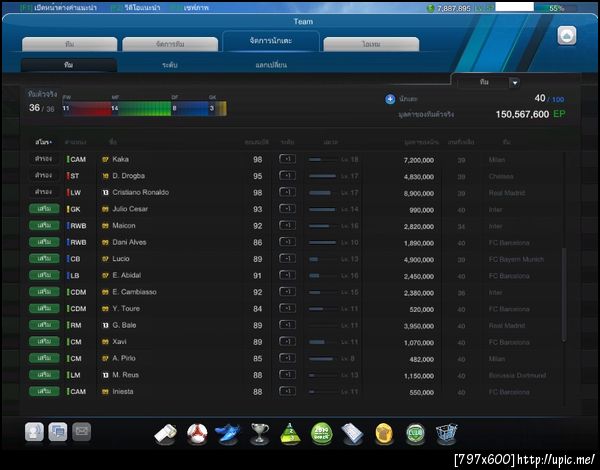Click the level progress bar for Kaka

coord(323,160)
